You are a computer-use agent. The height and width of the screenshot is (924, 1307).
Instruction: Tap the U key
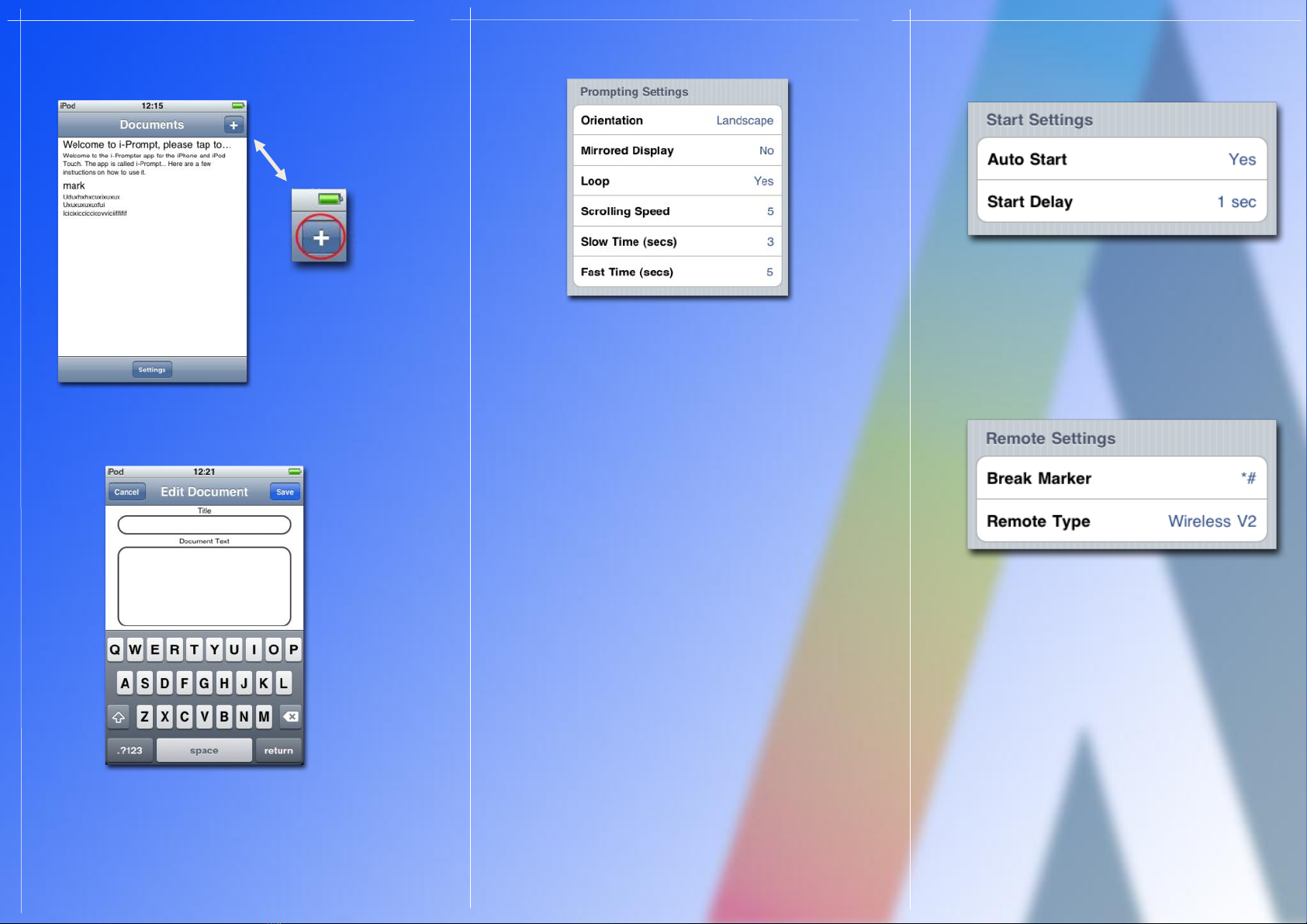click(234, 649)
